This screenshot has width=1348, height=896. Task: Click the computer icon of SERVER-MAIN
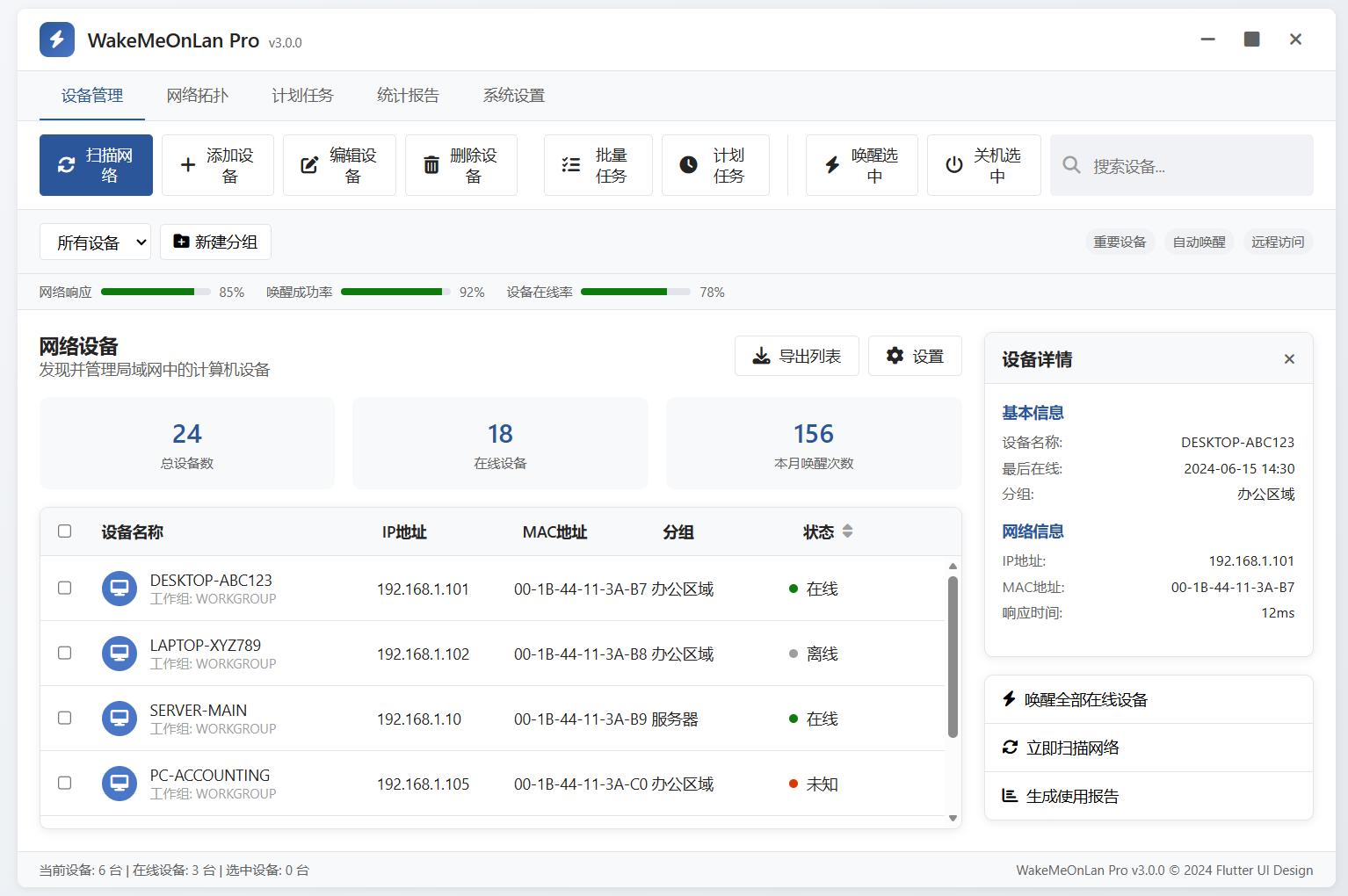[120, 719]
